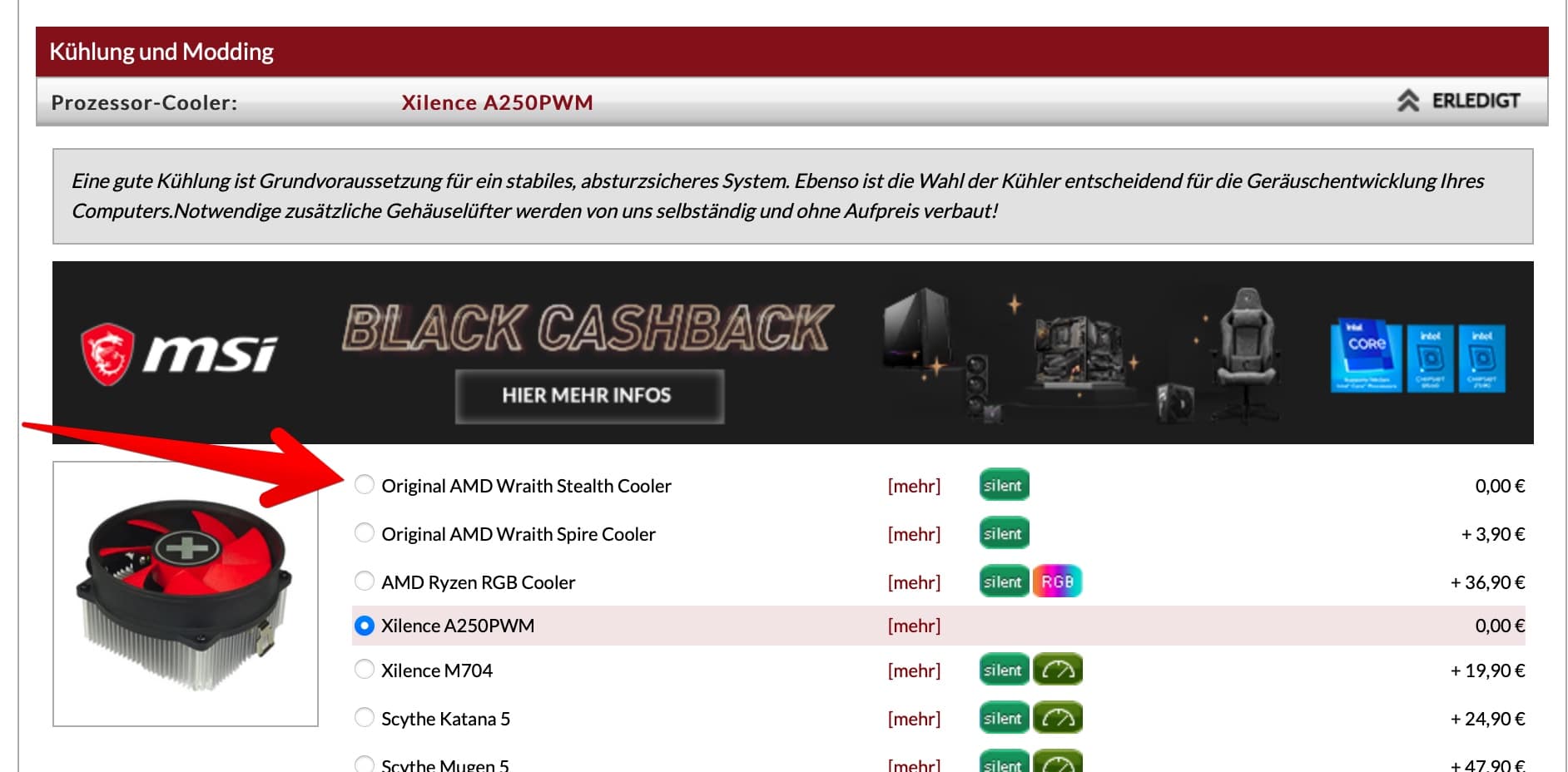Click silent badge of AMD Ryzen RGB Cooler
1568x772 pixels.
click(x=1004, y=581)
